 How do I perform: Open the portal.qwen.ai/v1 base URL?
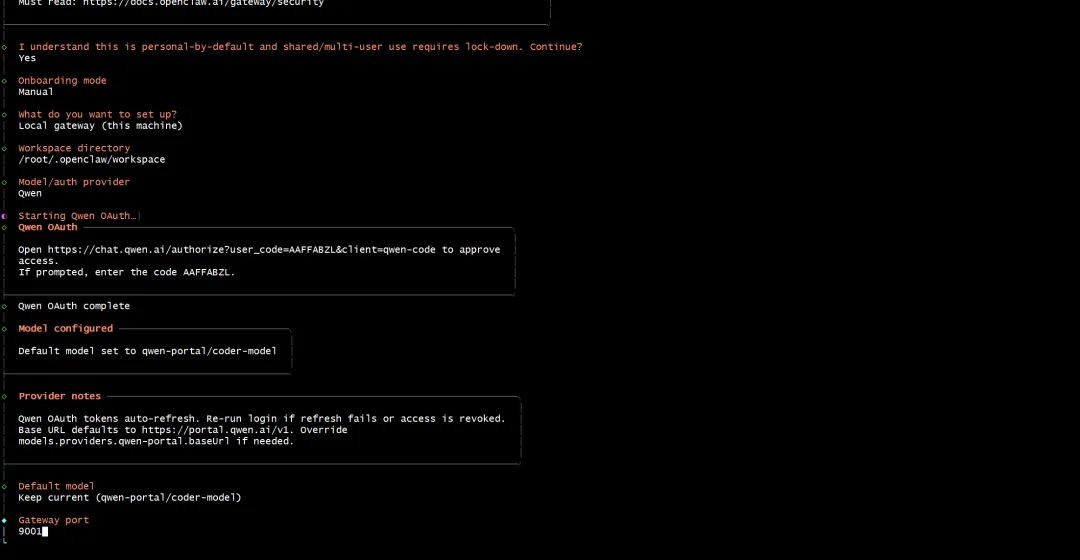tap(217, 430)
